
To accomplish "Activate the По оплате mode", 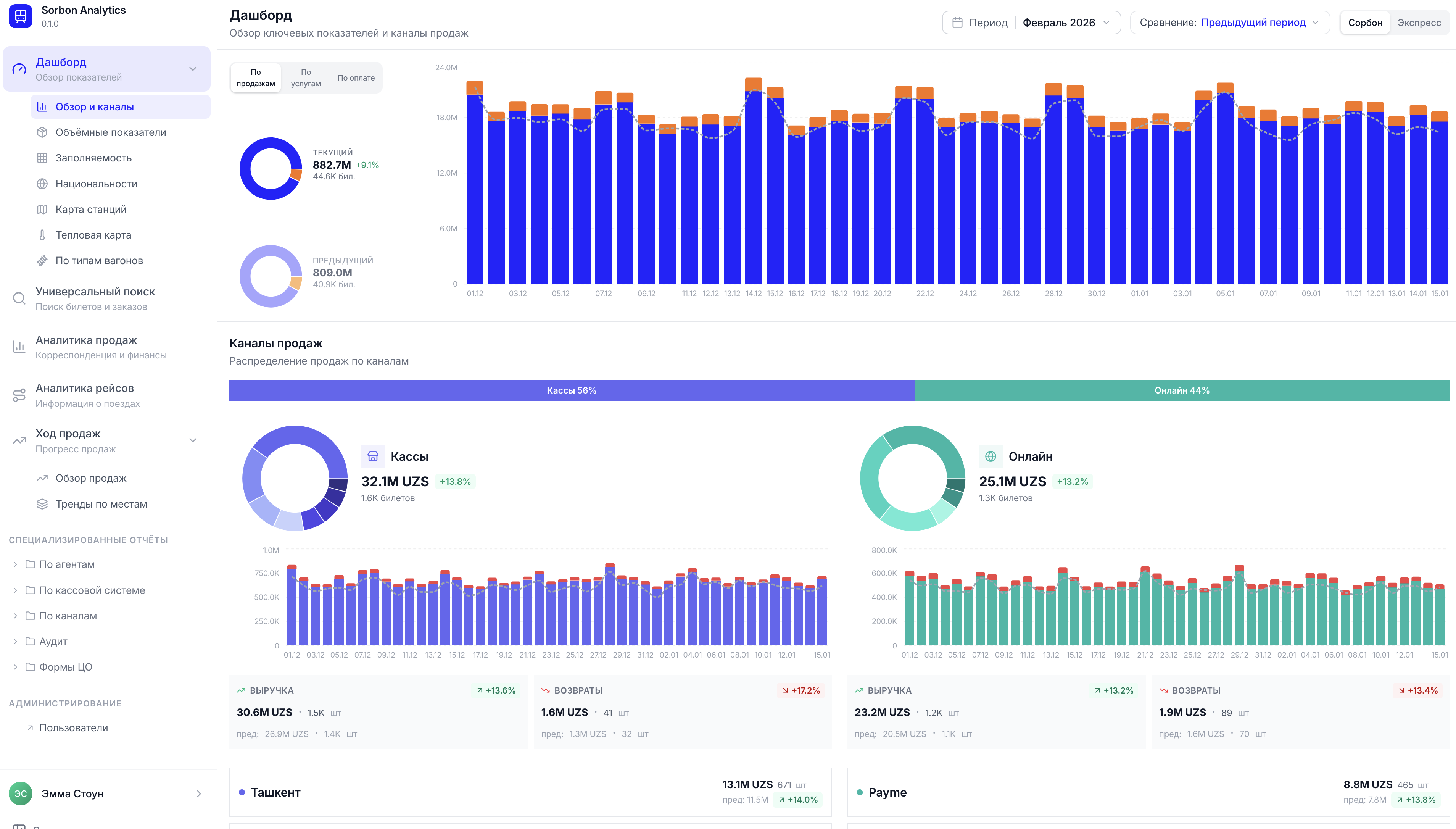I will (356, 77).
